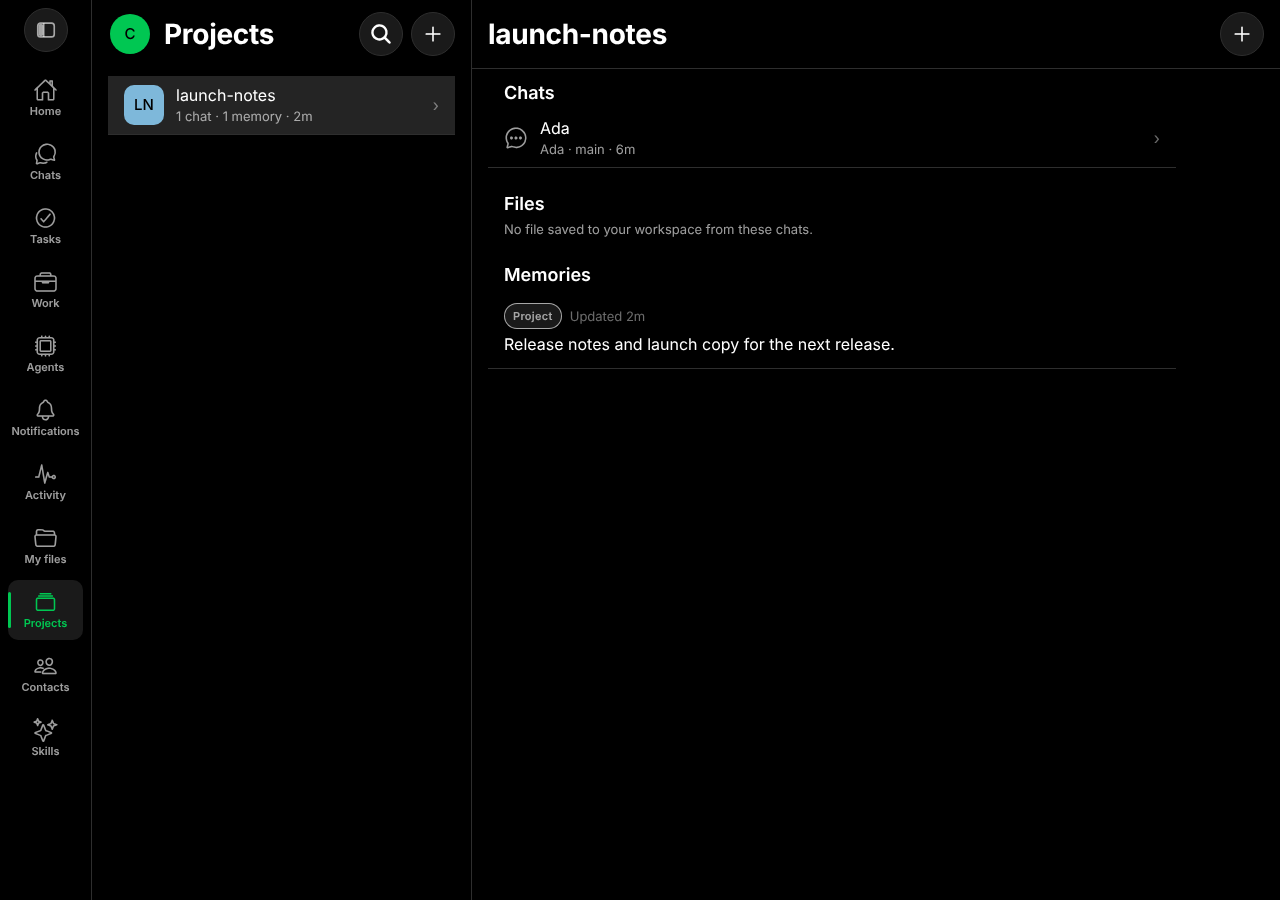The width and height of the screenshot is (1280, 900).
Task: Open My files section
Action: [x=45, y=546]
